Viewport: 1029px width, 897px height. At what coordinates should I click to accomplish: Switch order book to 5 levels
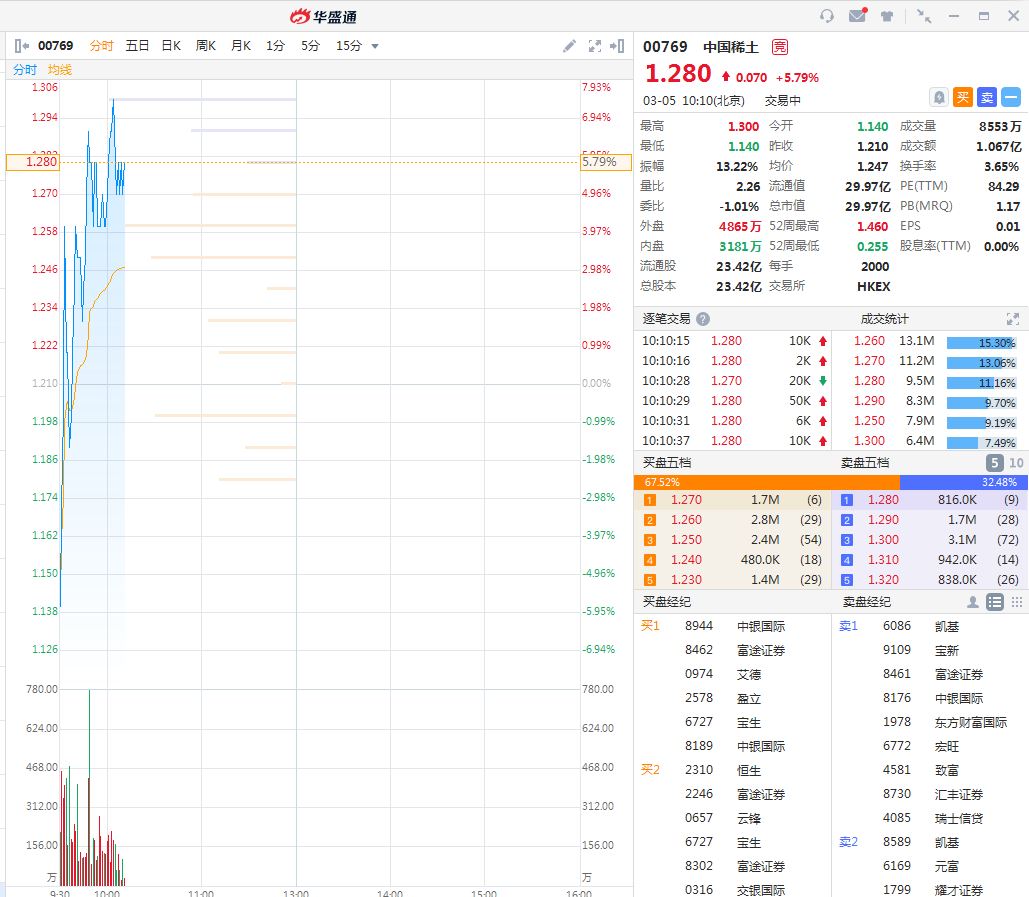click(994, 463)
